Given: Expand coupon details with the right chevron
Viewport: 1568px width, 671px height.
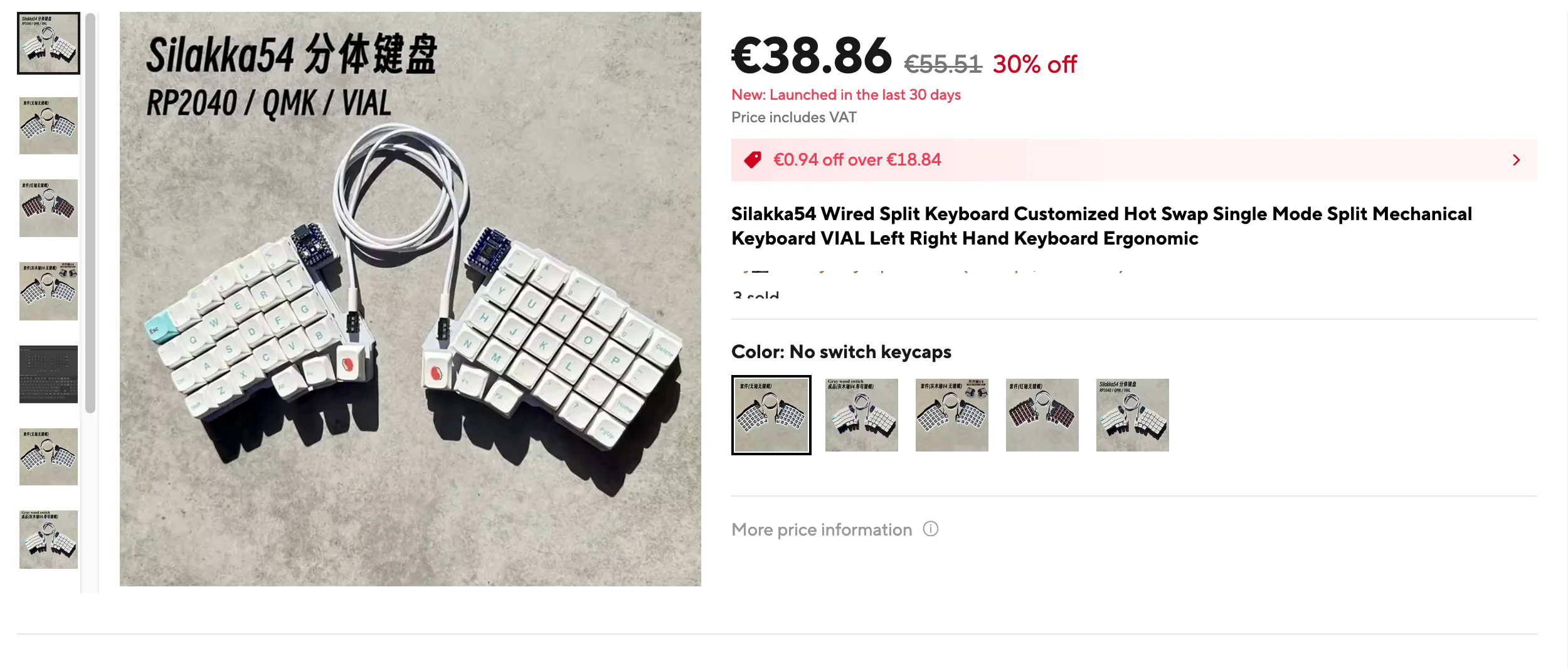Looking at the screenshot, I should click(1517, 160).
